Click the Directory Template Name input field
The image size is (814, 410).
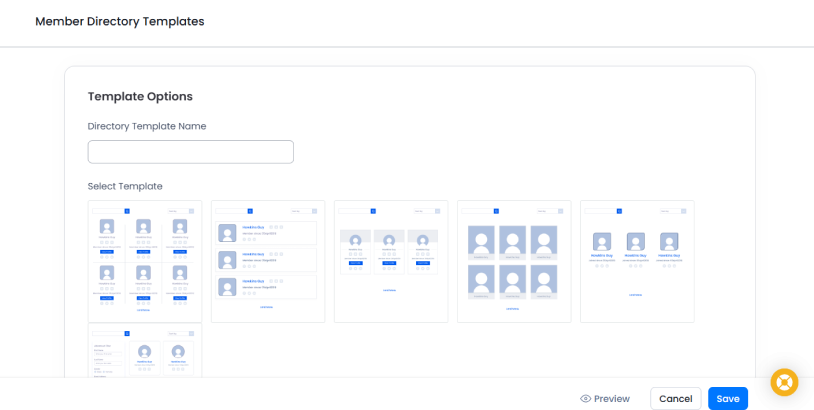[191, 152]
